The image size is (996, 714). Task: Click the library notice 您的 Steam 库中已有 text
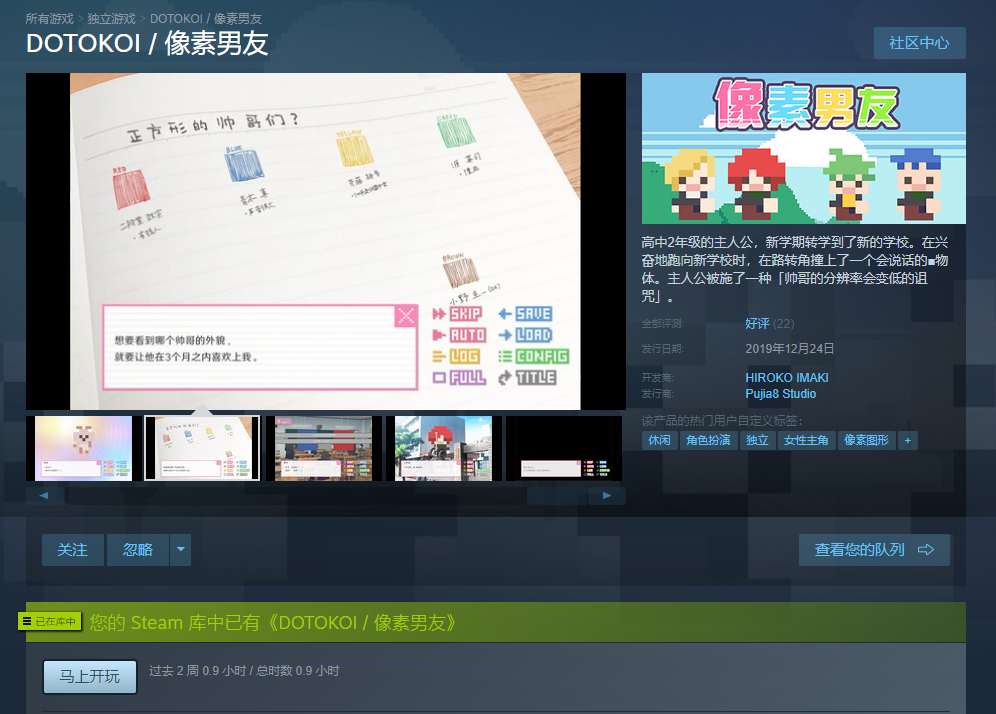tap(273, 623)
